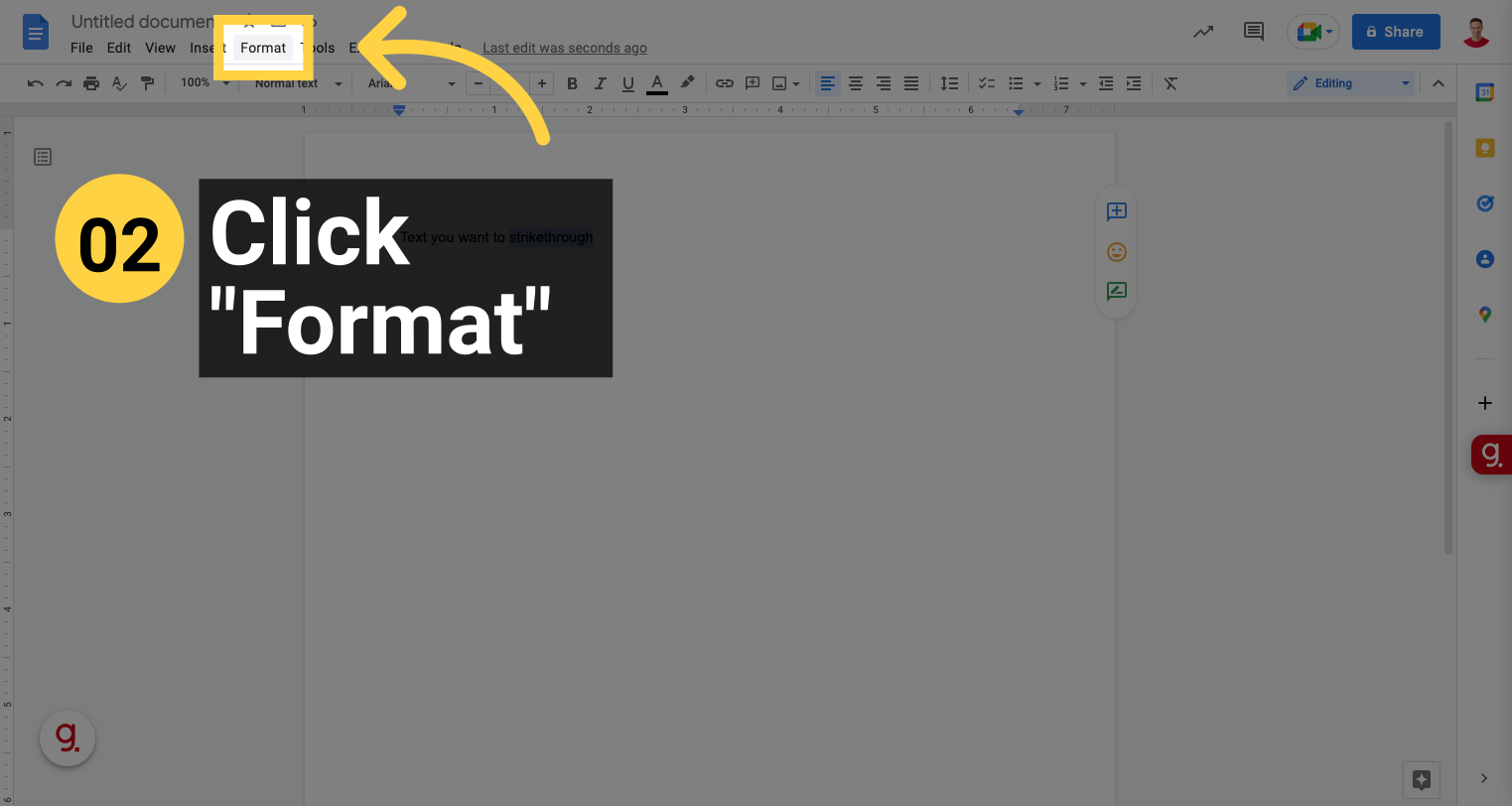Open the Arial font dropdown
The width and height of the screenshot is (1512, 806).
(411, 83)
